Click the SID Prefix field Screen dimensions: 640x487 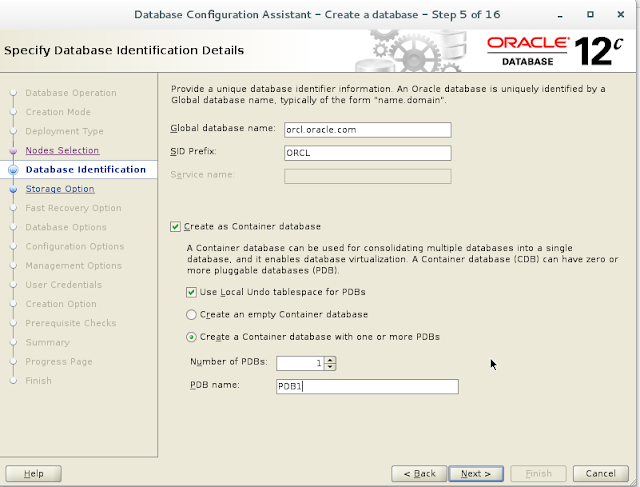(x=368, y=153)
